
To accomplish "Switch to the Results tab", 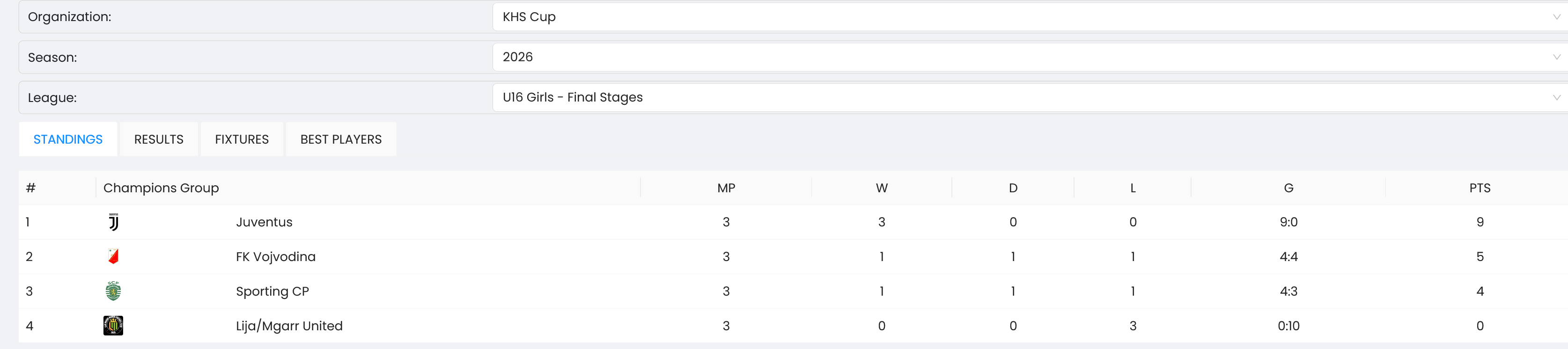I will point(158,139).
